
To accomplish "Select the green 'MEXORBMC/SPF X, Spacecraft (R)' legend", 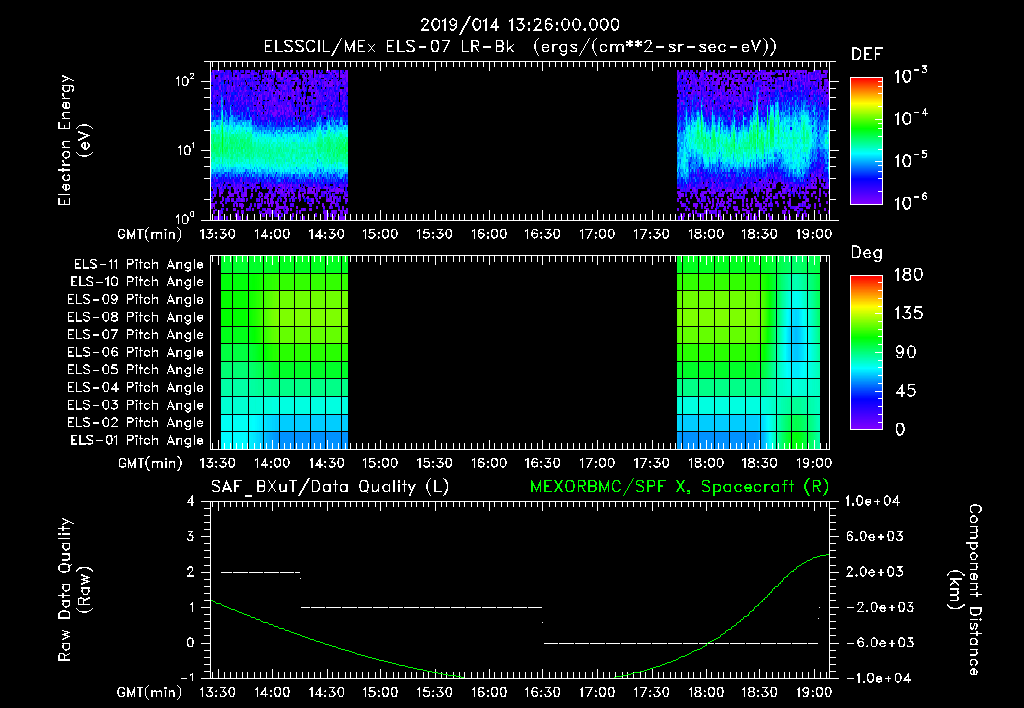I will [x=679, y=487].
